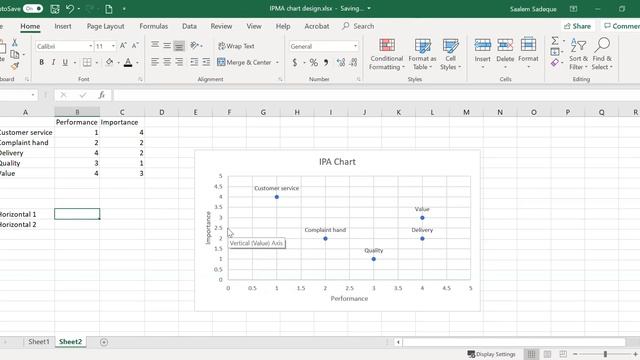Open the Merge & Center dropdown arrow

tap(277, 62)
